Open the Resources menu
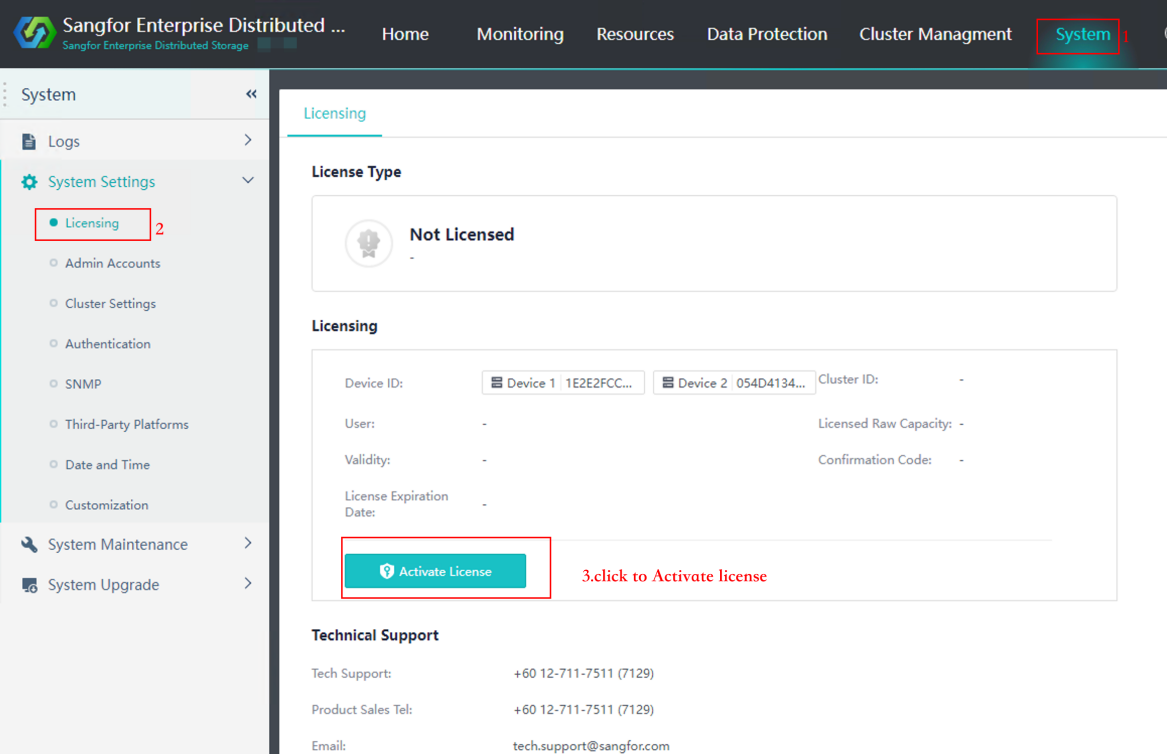The width and height of the screenshot is (1167, 754). coord(635,34)
